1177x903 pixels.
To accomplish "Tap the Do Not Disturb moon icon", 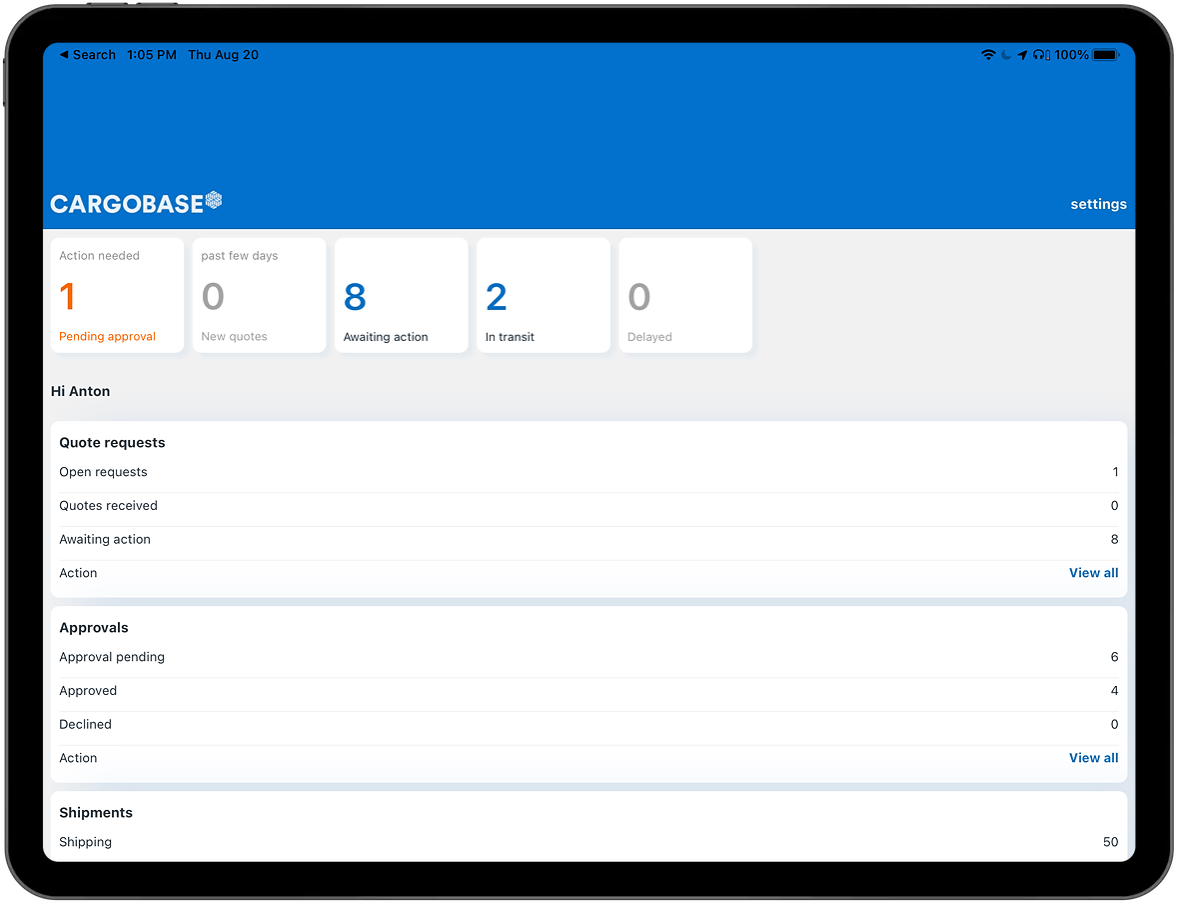I will tap(1006, 55).
